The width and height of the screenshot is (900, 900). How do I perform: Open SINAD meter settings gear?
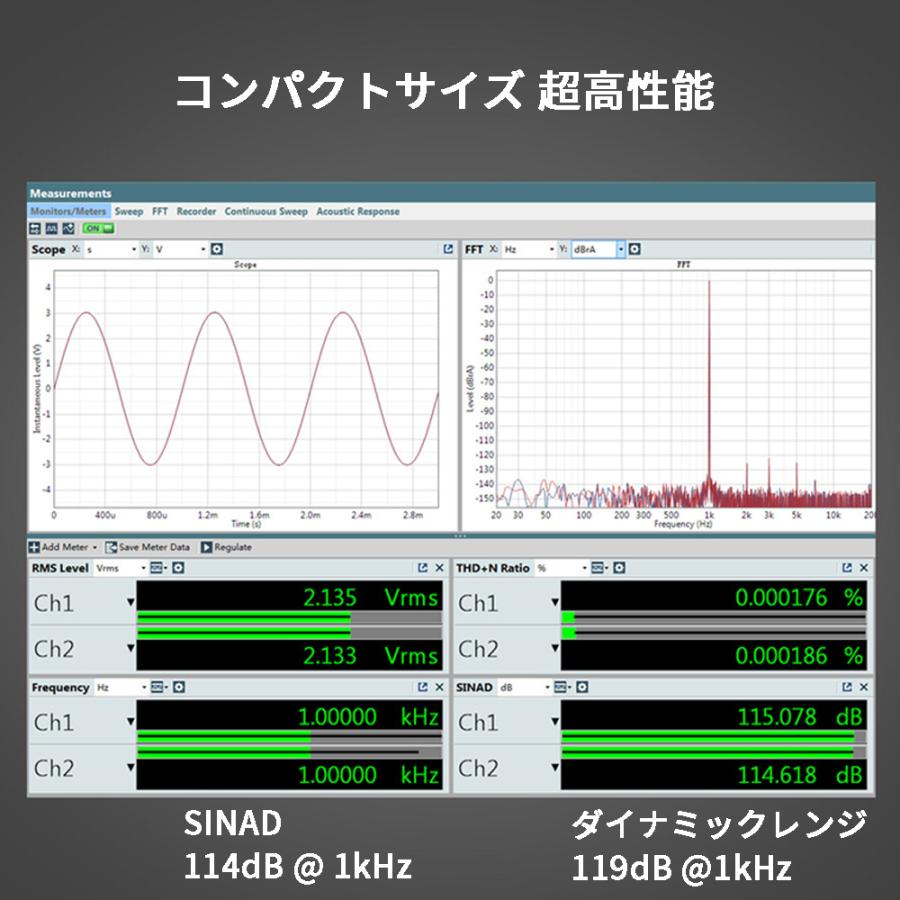[581, 687]
